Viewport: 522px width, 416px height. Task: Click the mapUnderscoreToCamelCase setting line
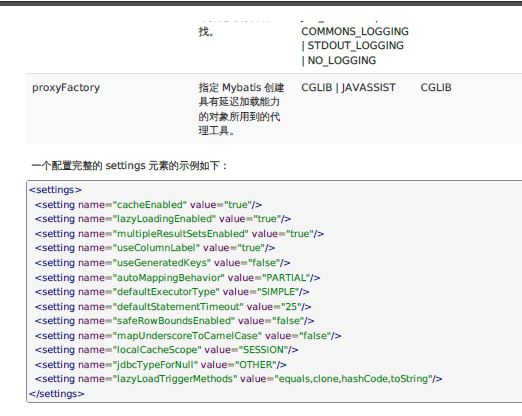[x=188, y=335]
